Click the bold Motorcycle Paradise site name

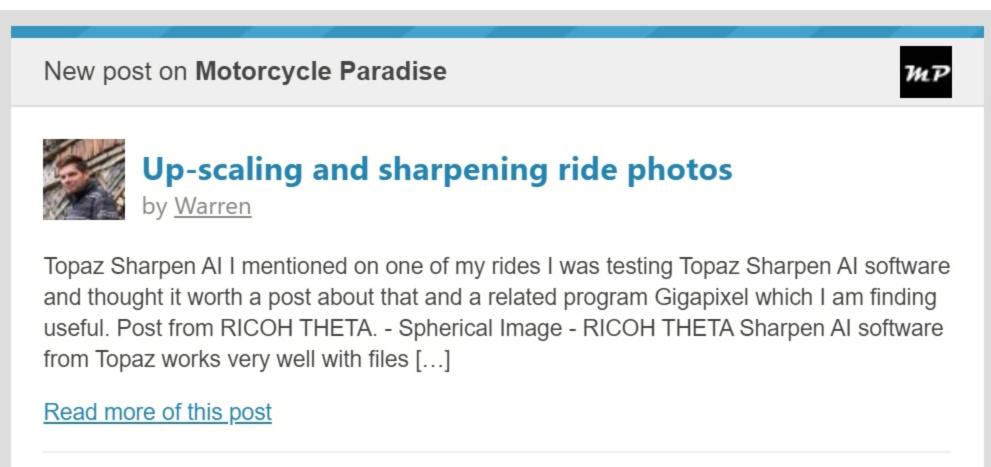[321, 71]
